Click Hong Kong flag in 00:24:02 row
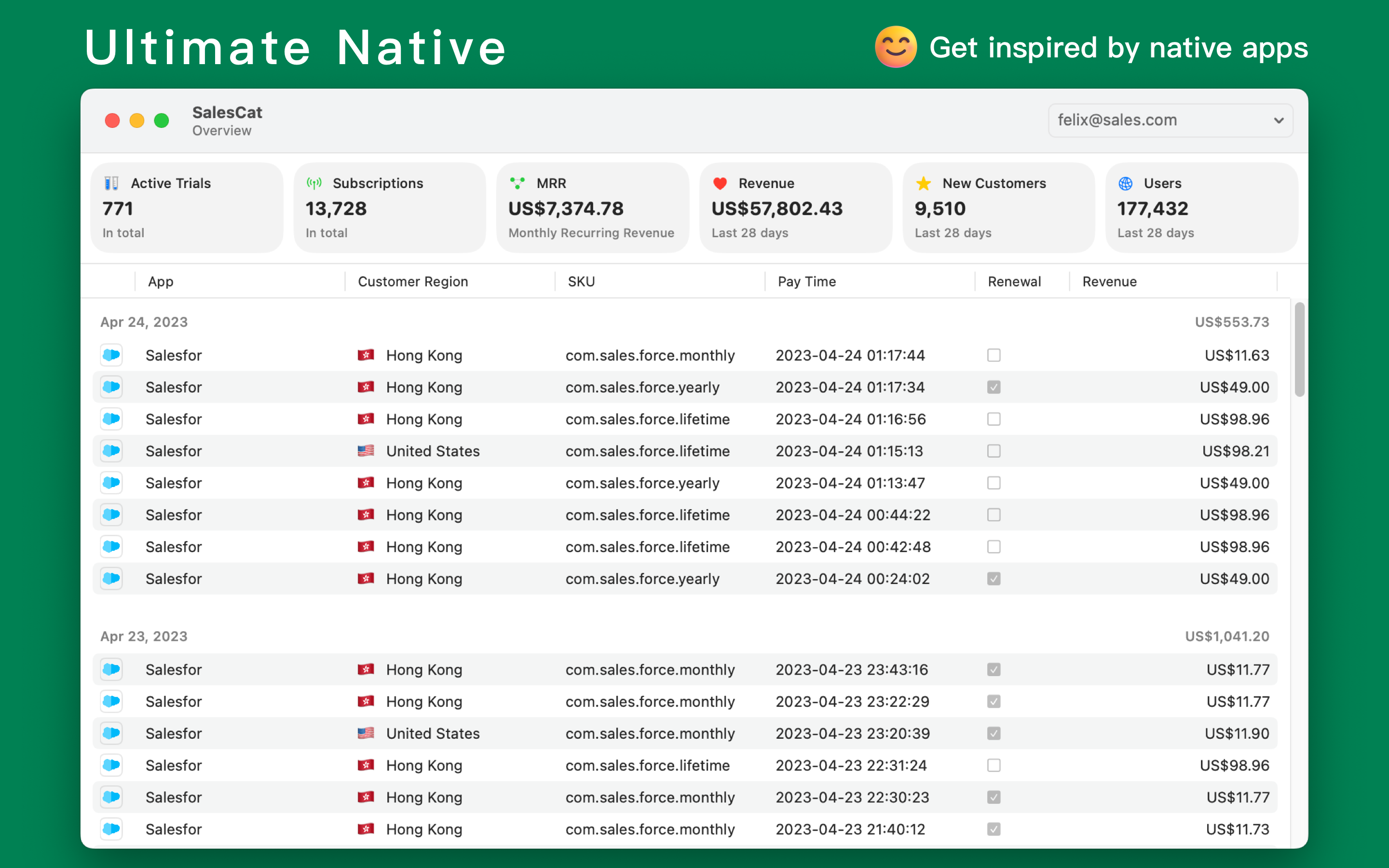The width and height of the screenshot is (1389, 868). click(x=366, y=579)
